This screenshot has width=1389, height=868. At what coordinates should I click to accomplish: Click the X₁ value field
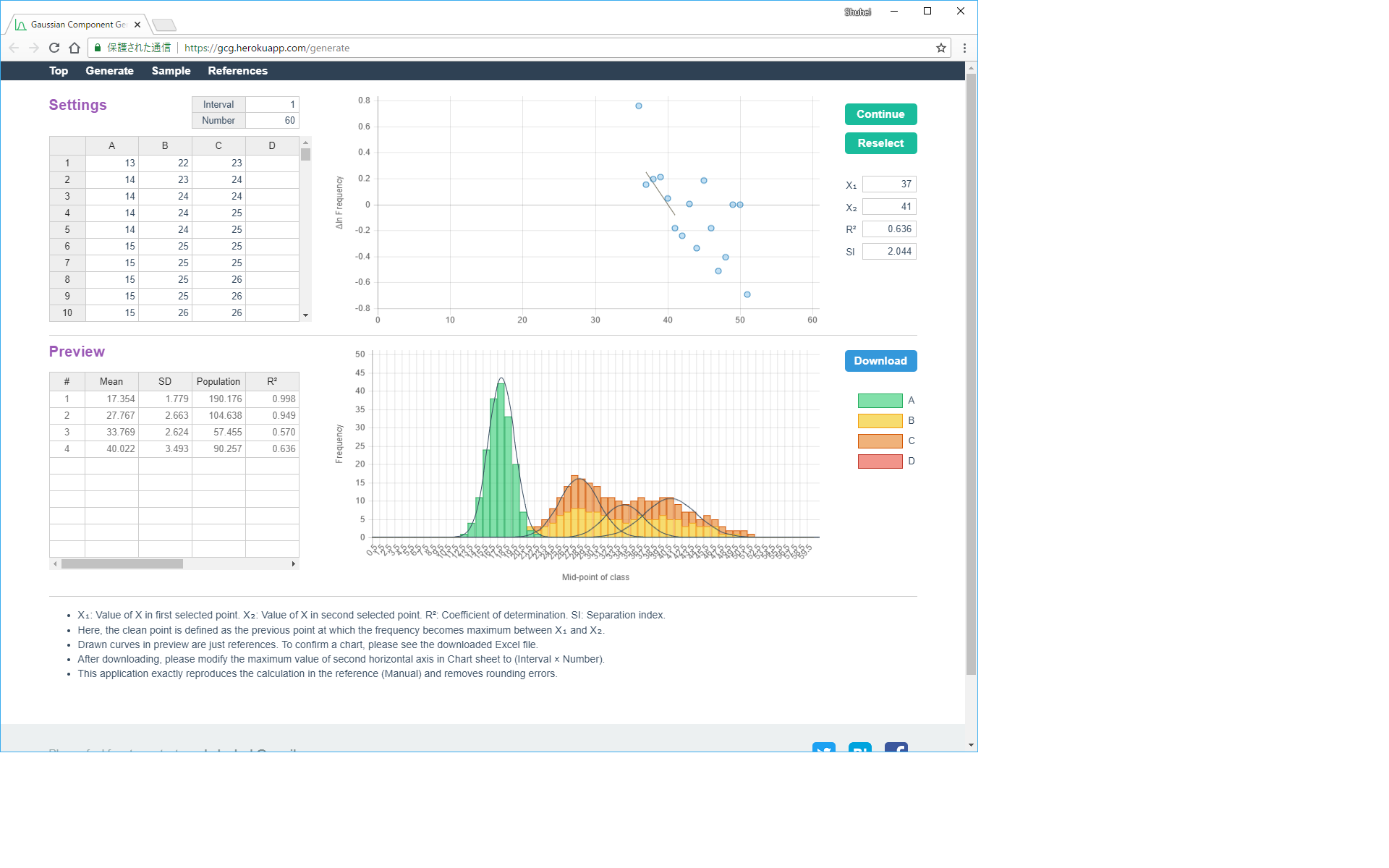tap(889, 184)
